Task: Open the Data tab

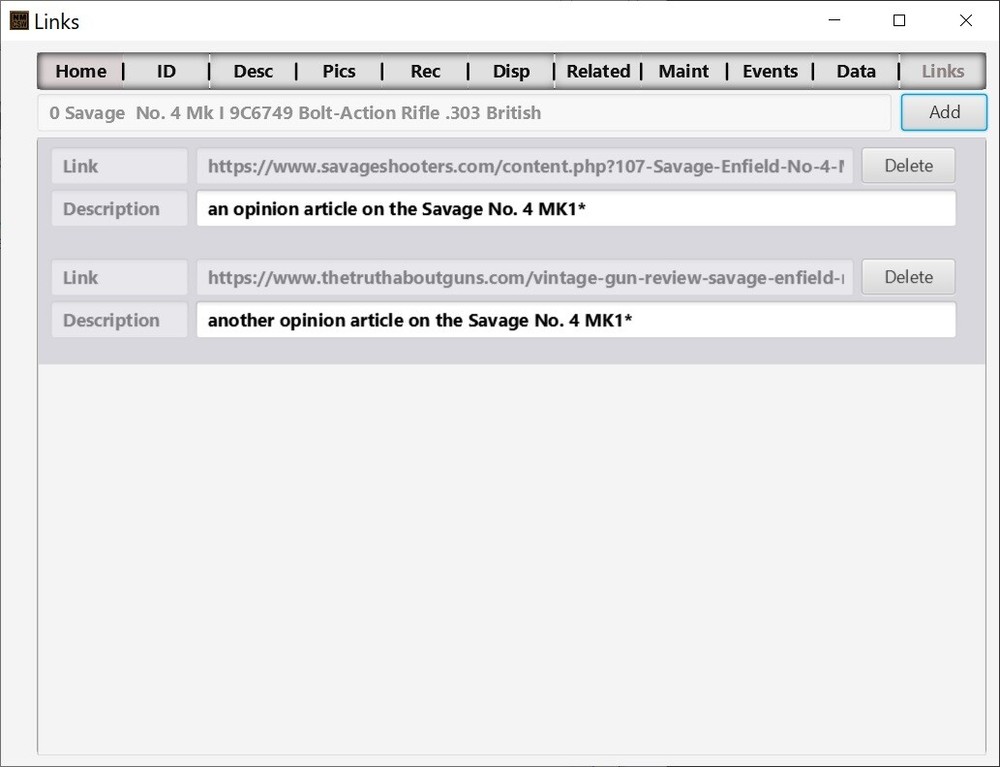Action: [856, 71]
